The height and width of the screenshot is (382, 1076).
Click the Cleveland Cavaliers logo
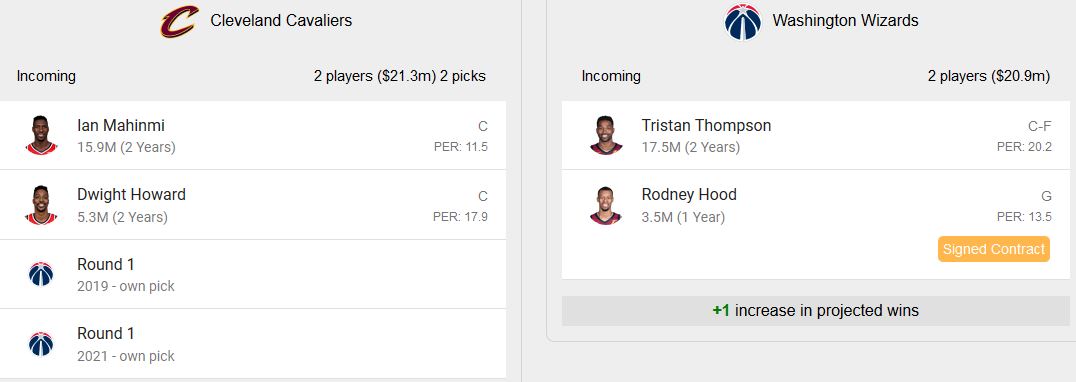coord(180,21)
